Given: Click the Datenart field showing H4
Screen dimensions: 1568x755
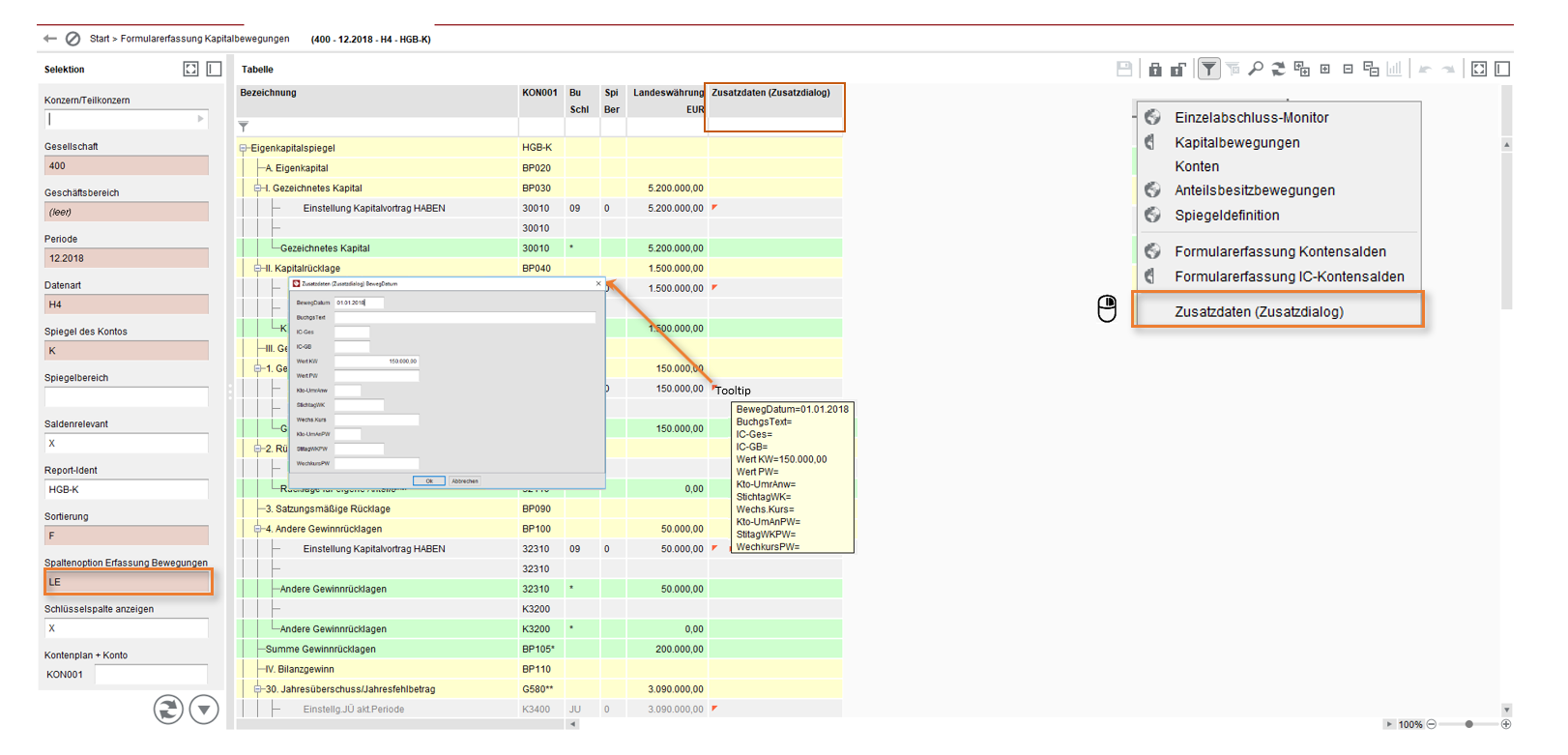Looking at the screenshot, I should pos(126,305).
